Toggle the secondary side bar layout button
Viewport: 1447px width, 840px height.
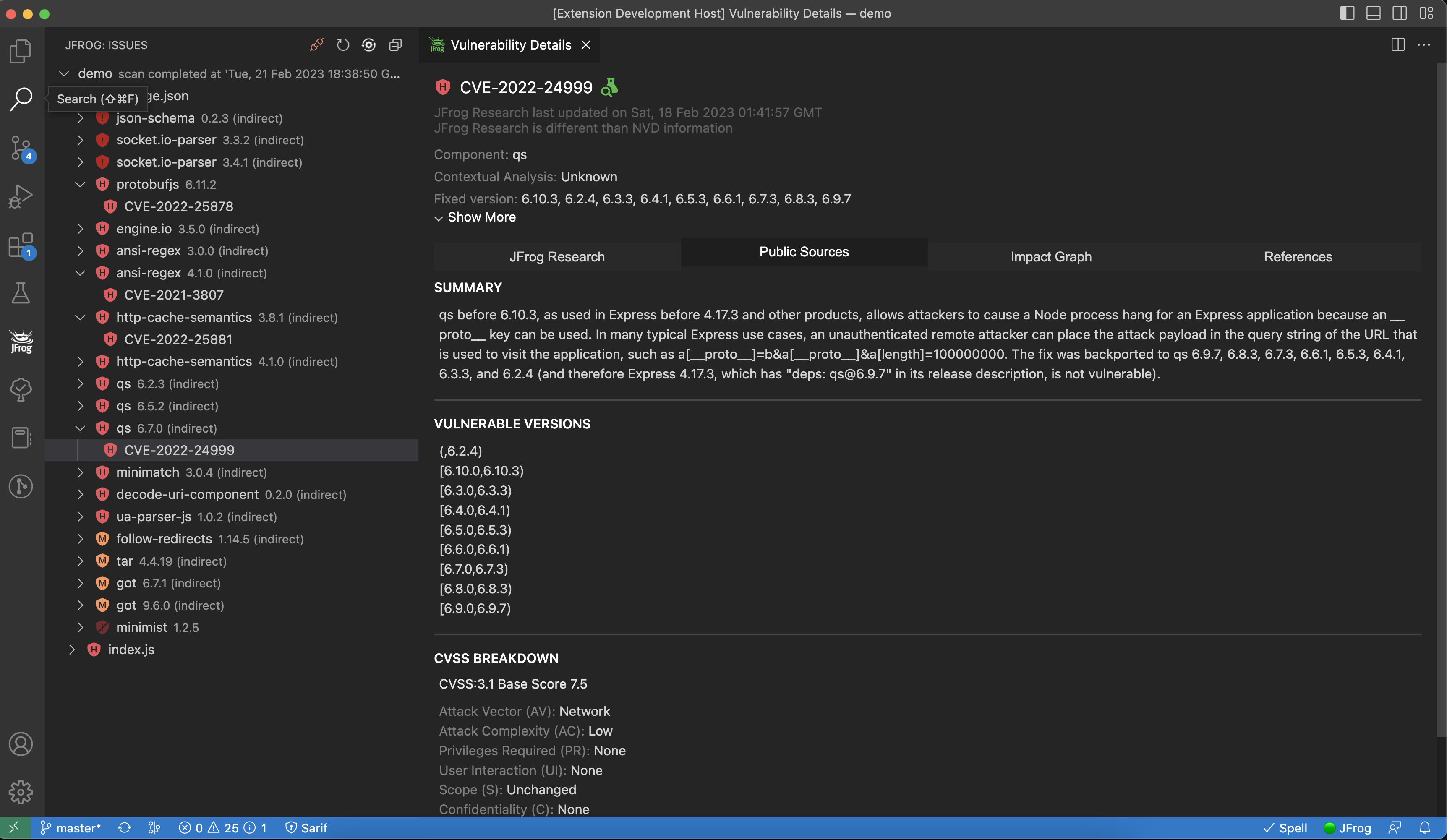click(1400, 13)
